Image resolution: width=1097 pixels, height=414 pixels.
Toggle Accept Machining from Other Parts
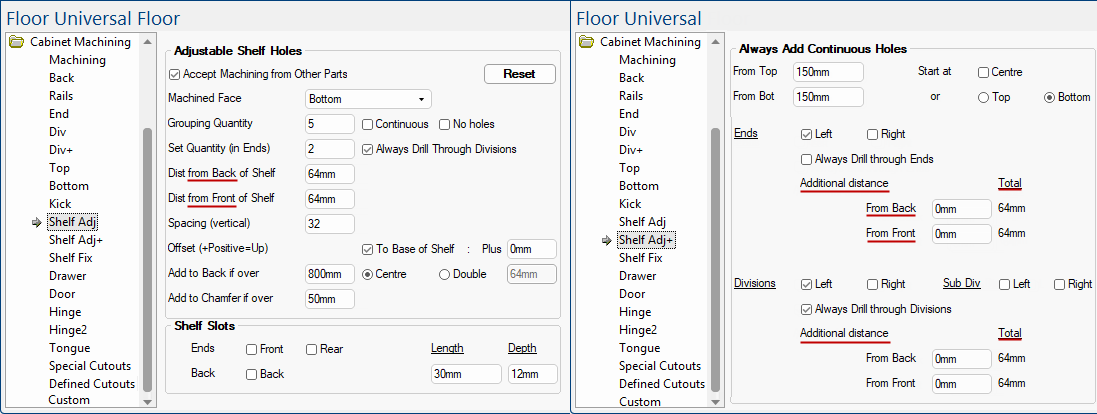(175, 74)
